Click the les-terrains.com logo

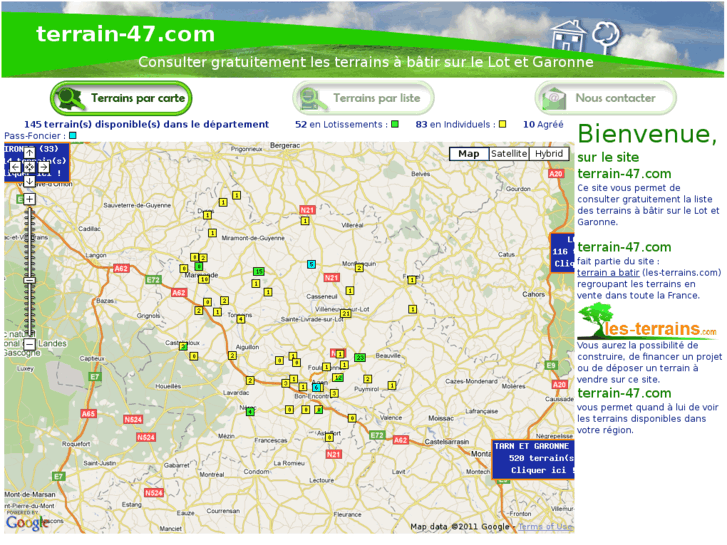(x=647, y=321)
